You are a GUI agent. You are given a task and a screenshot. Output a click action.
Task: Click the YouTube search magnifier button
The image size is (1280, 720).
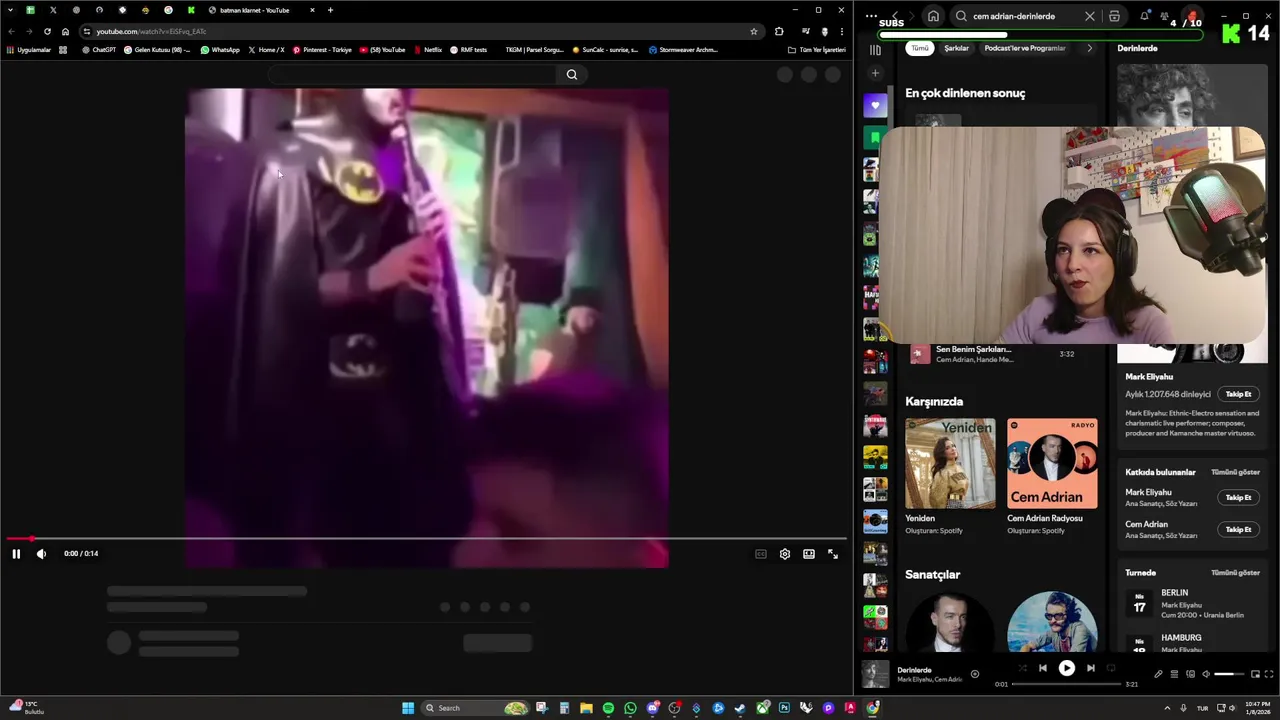coord(572,74)
